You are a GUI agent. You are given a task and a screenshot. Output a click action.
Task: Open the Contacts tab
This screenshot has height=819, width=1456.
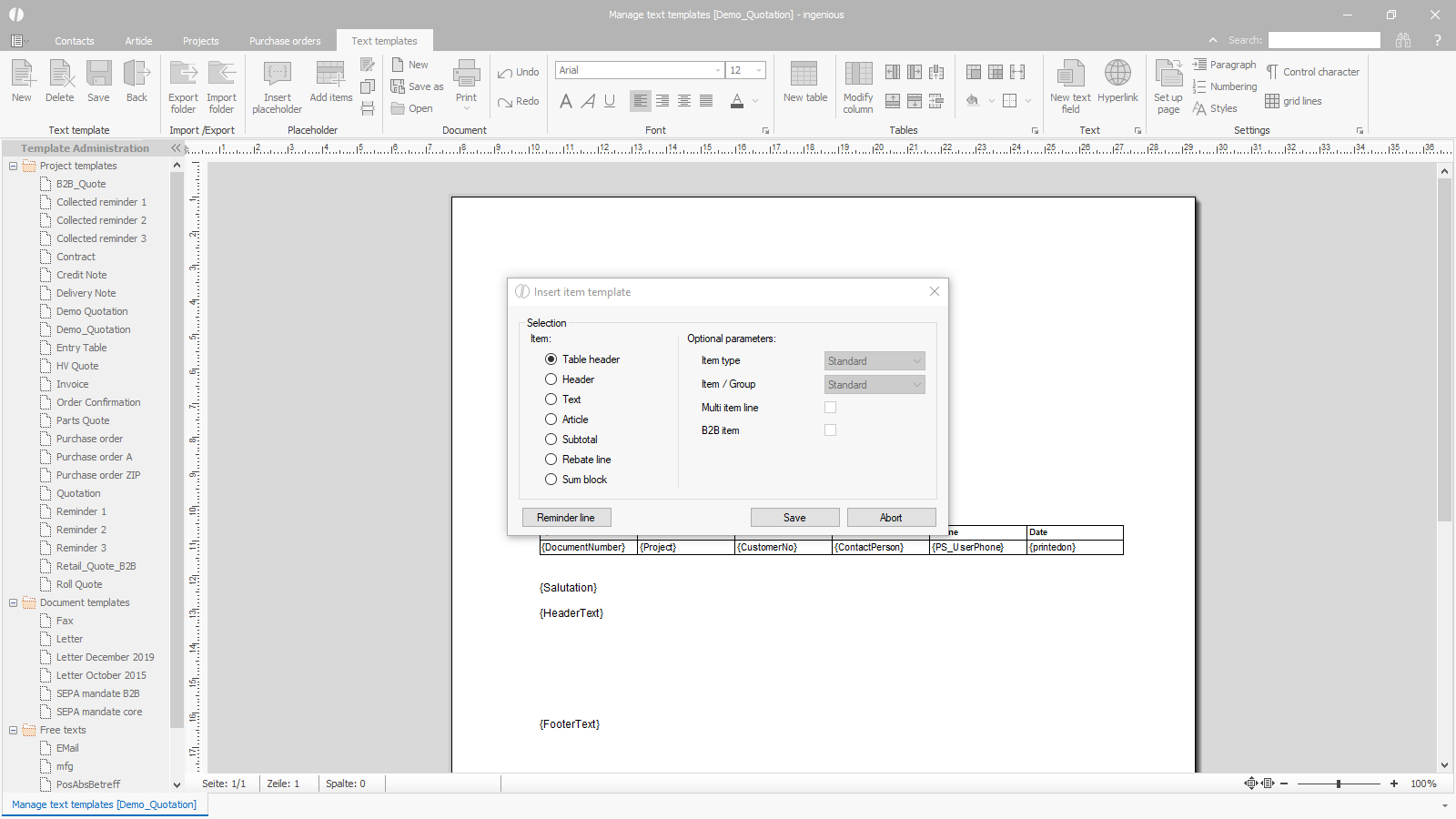74,41
